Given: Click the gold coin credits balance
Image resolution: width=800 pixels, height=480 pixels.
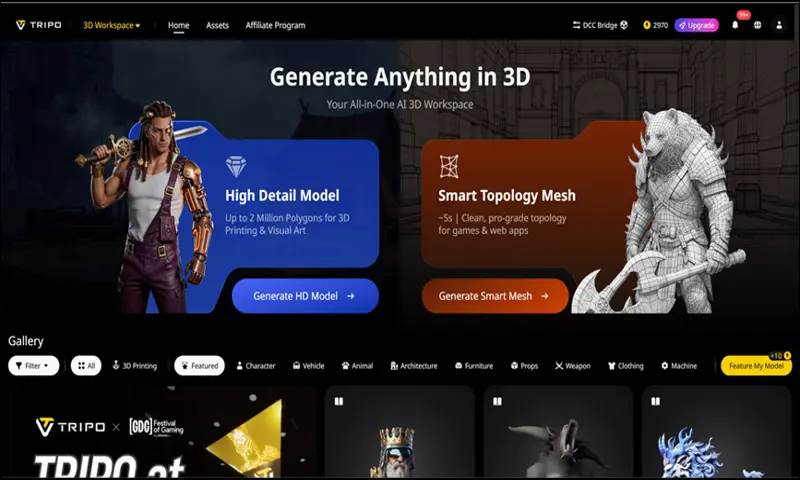Looking at the screenshot, I should (x=655, y=25).
